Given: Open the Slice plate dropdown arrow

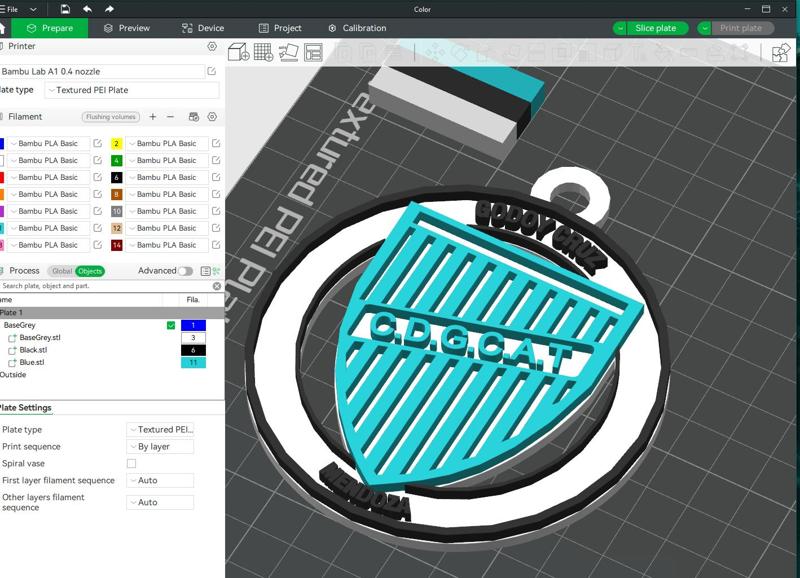Looking at the screenshot, I should pyautogui.click(x=620, y=28).
